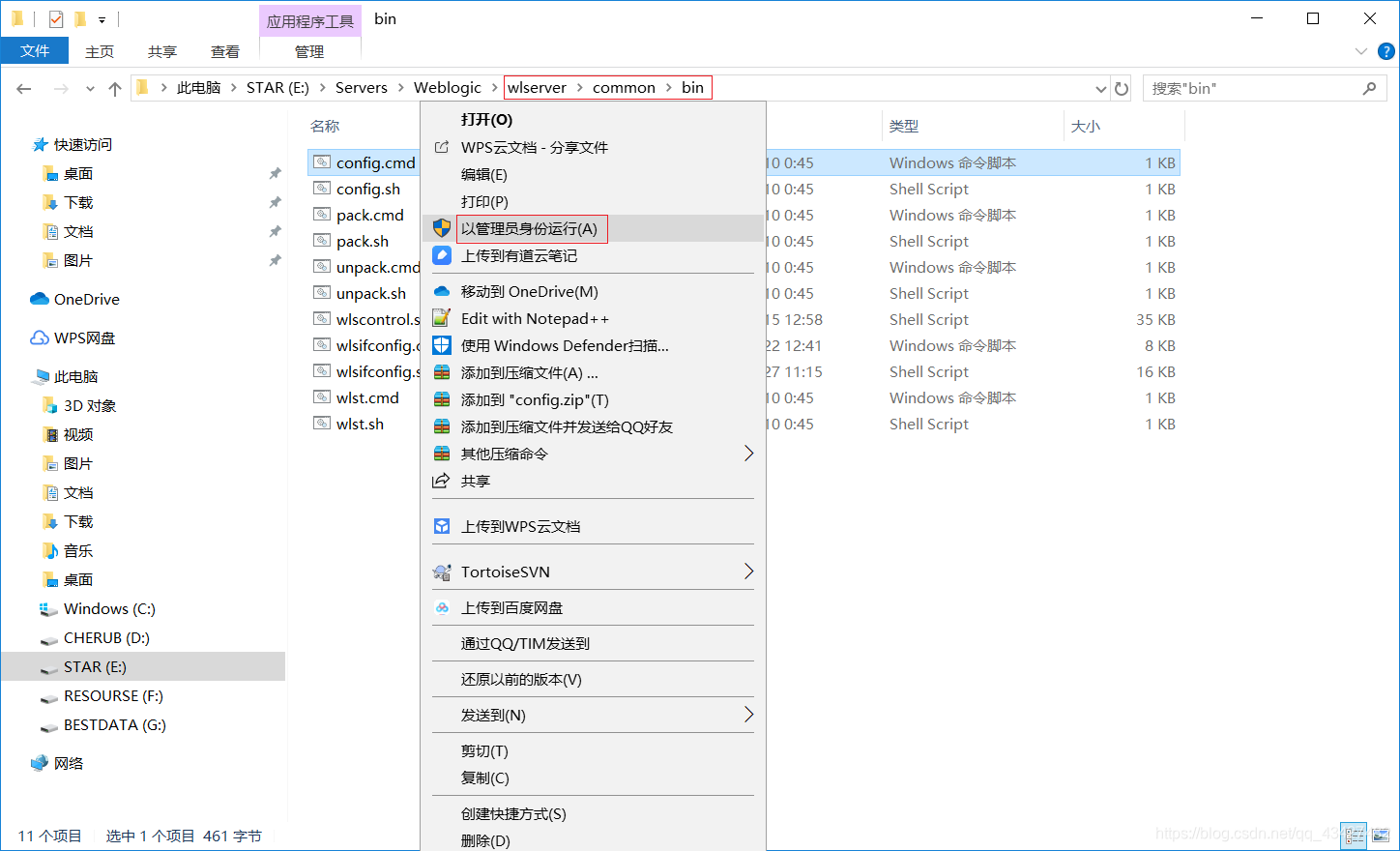Image resolution: width=1400 pixels, height=851 pixels.
Task: Select 创建快捷方式(S) menu entry
Action: point(593,813)
